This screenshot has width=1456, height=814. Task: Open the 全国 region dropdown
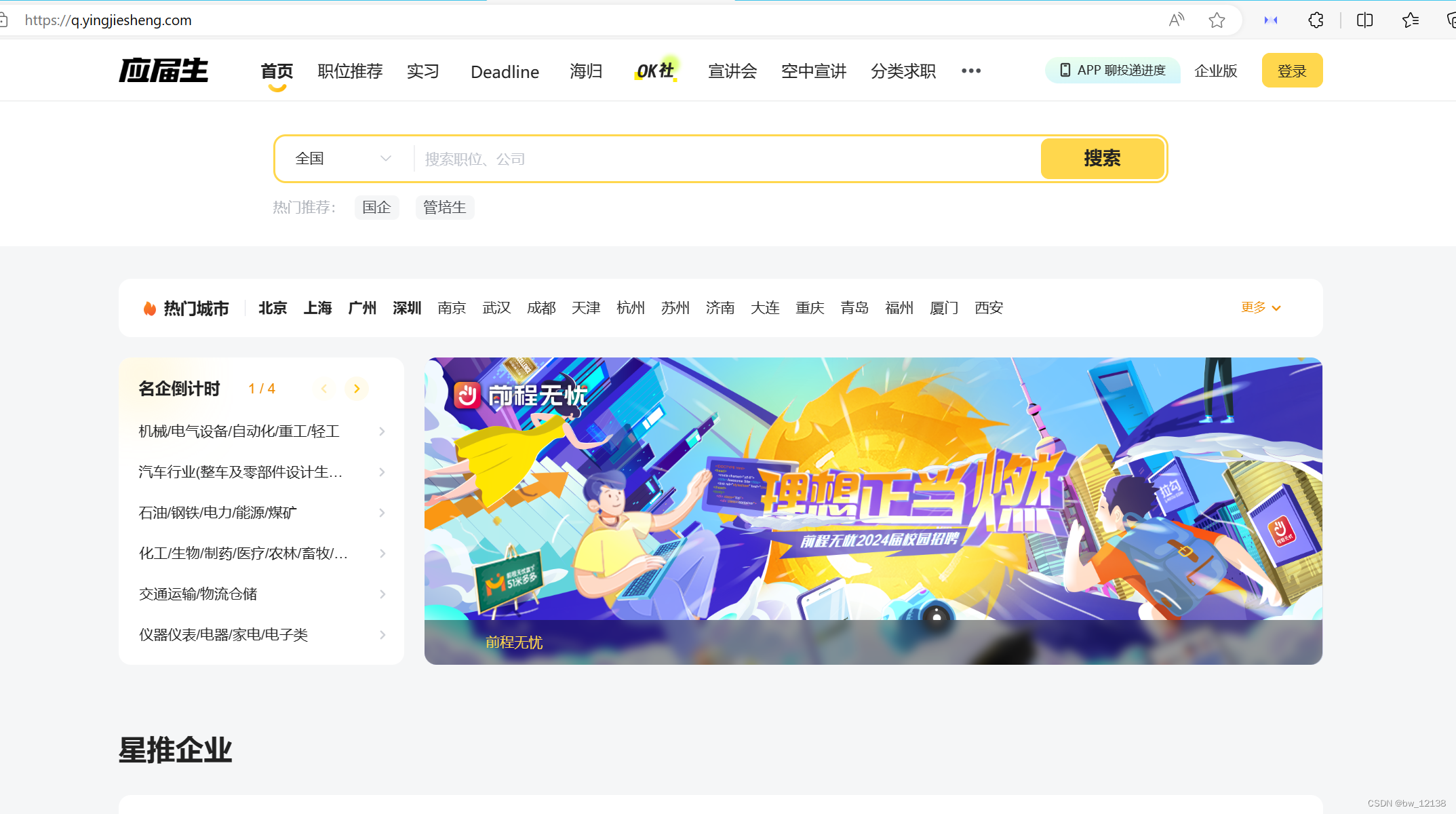(343, 159)
